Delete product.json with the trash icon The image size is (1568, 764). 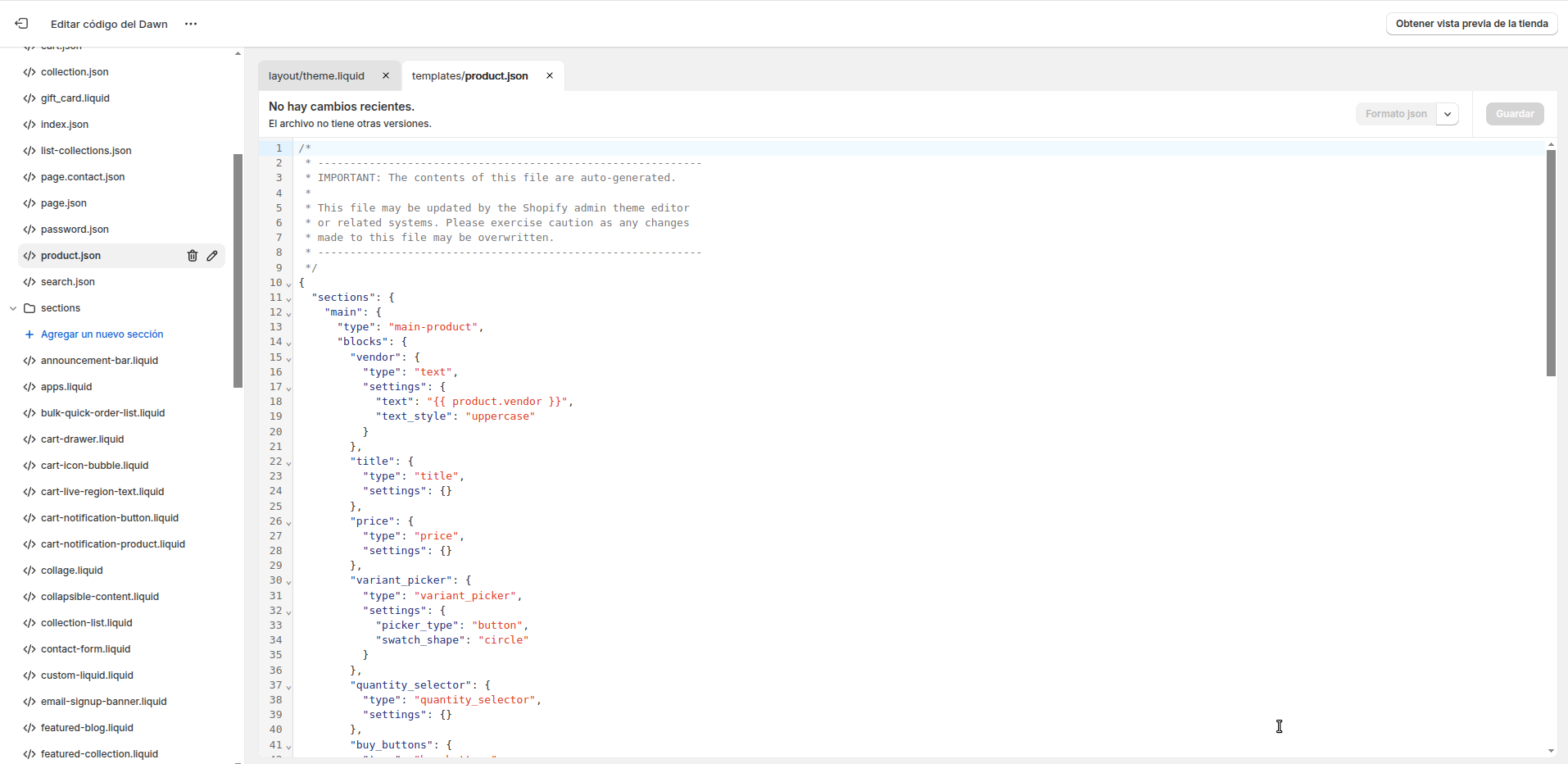click(x=193, y=256)
